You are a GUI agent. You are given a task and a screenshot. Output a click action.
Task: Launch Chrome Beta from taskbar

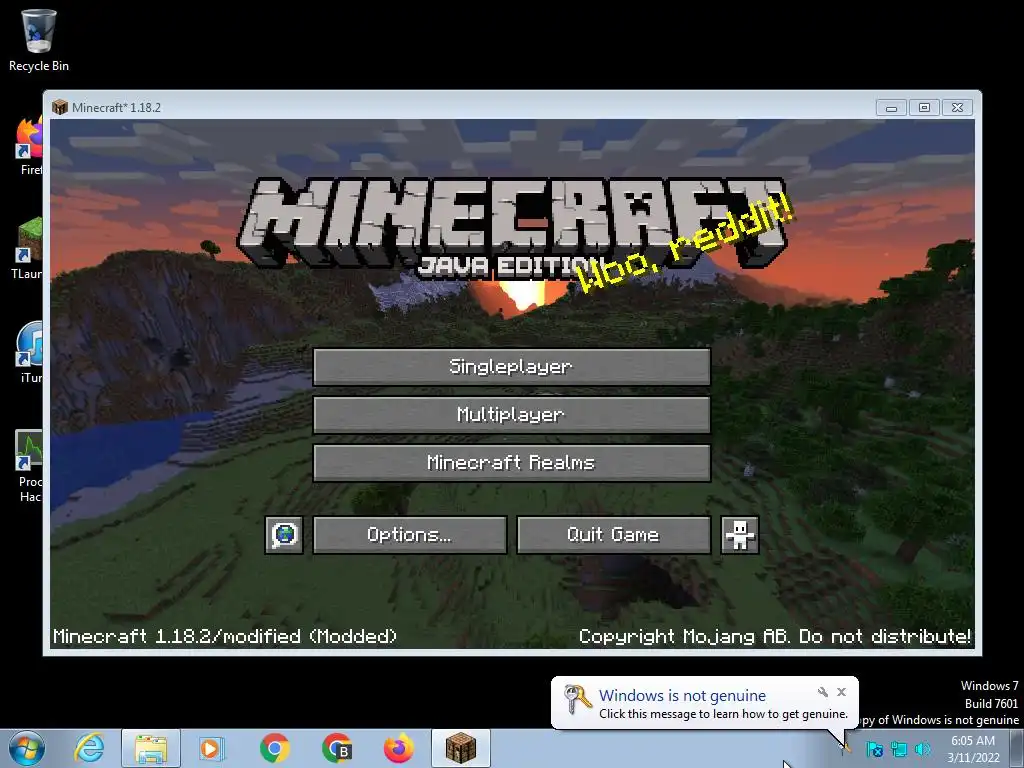337,748
